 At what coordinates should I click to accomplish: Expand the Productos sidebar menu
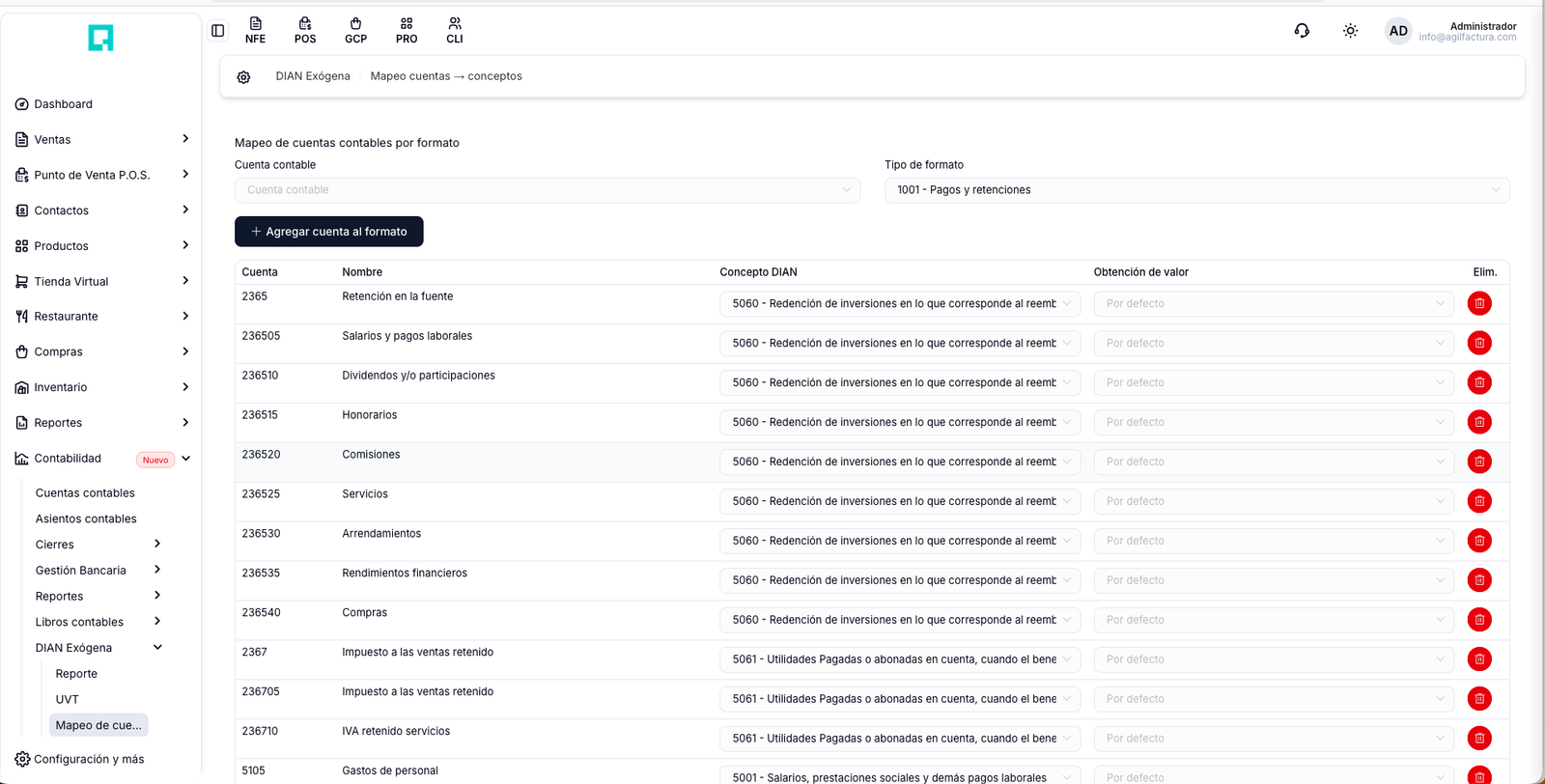pos(102,246)
